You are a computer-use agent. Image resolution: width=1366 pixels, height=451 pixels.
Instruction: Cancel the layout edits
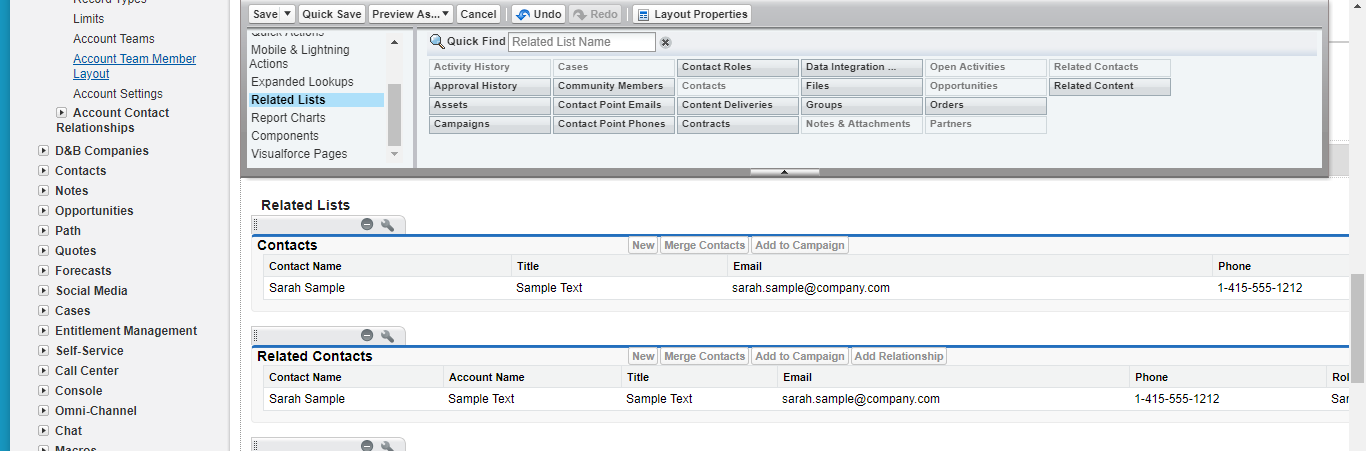[479, 14]
